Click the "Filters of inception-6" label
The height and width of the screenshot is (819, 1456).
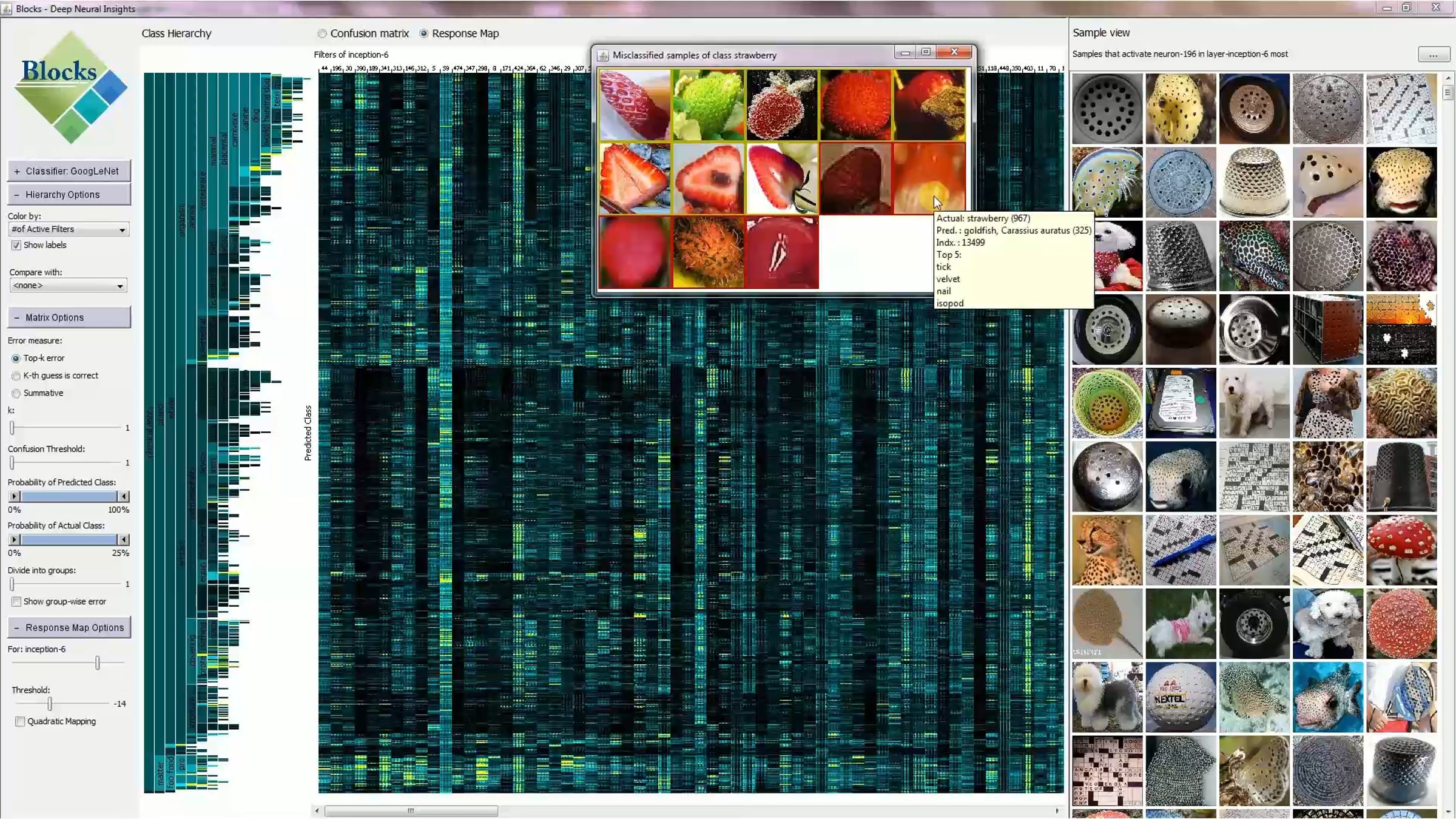tap(351, 55)
